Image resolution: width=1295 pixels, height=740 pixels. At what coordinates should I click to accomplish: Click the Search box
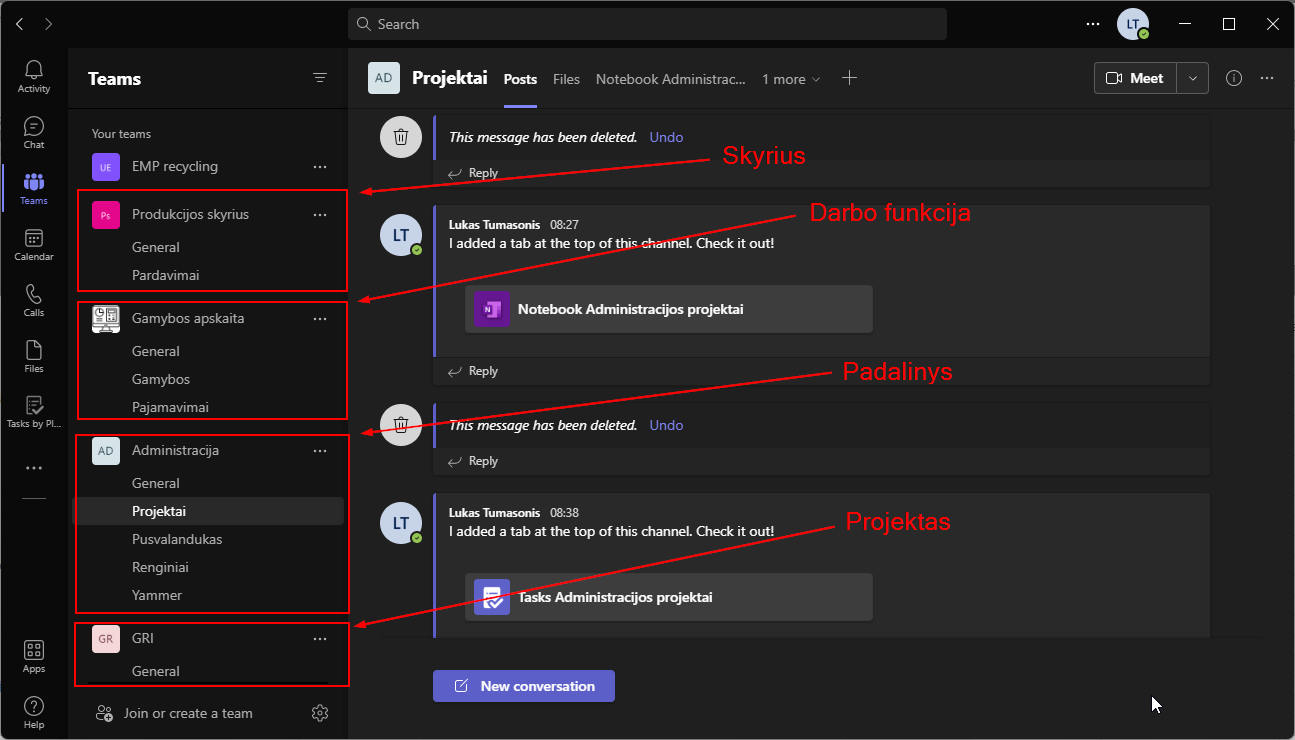[x=647, y=24]
